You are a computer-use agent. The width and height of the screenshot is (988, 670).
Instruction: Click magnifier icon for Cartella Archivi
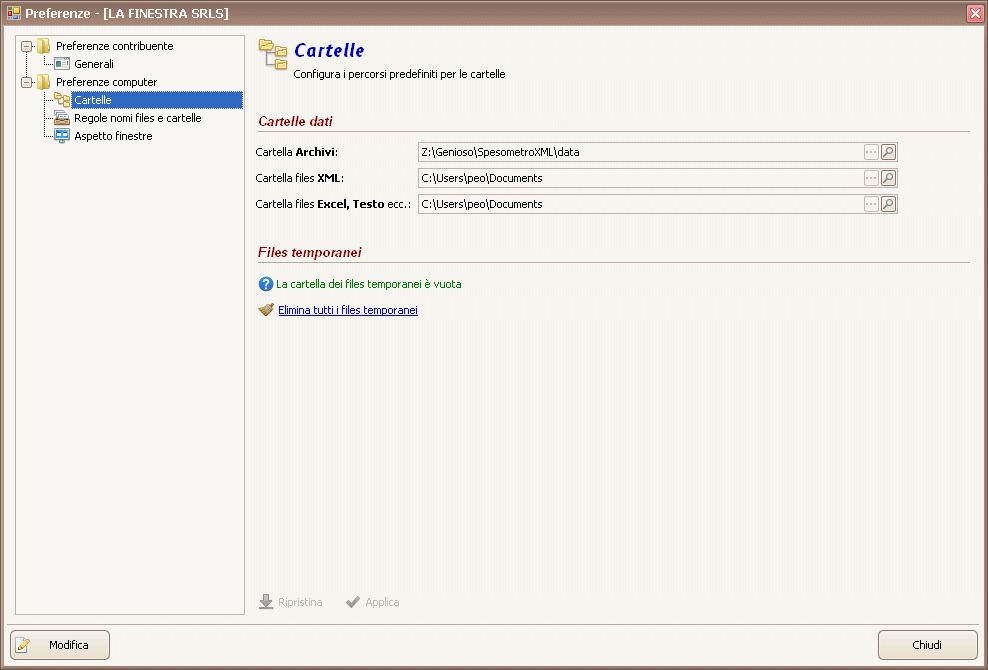tap(889, 152)
